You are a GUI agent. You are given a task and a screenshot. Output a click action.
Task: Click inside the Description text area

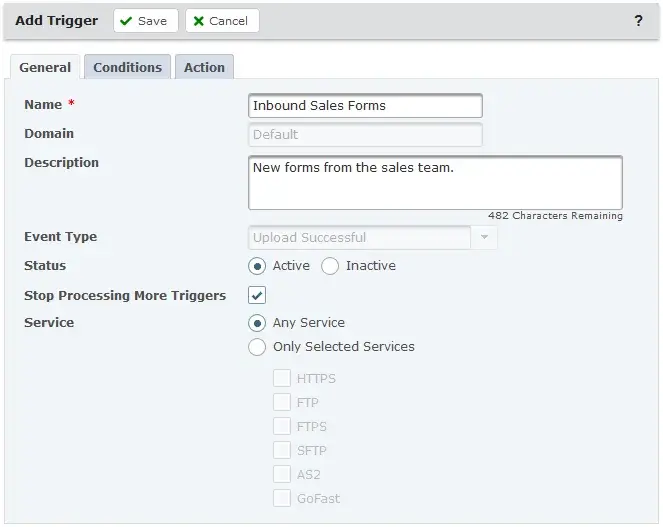pos(435,182)
